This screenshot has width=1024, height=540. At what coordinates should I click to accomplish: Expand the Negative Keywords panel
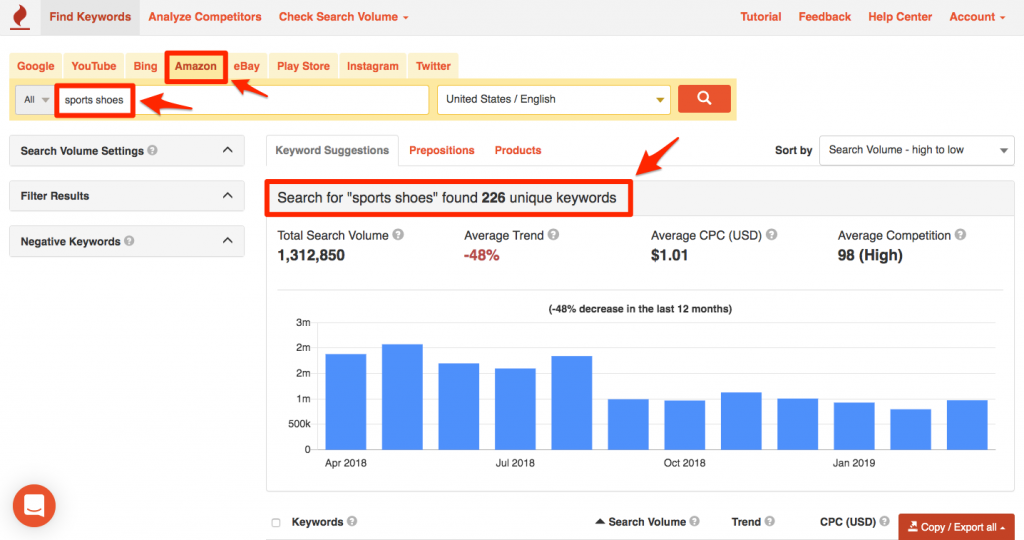pos(127,241)
